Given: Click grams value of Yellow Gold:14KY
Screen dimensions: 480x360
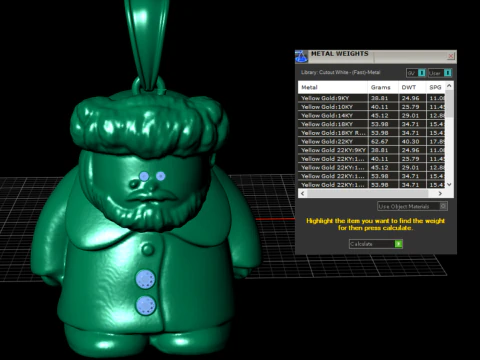Looking at the screenshot, I should point(379,115).
